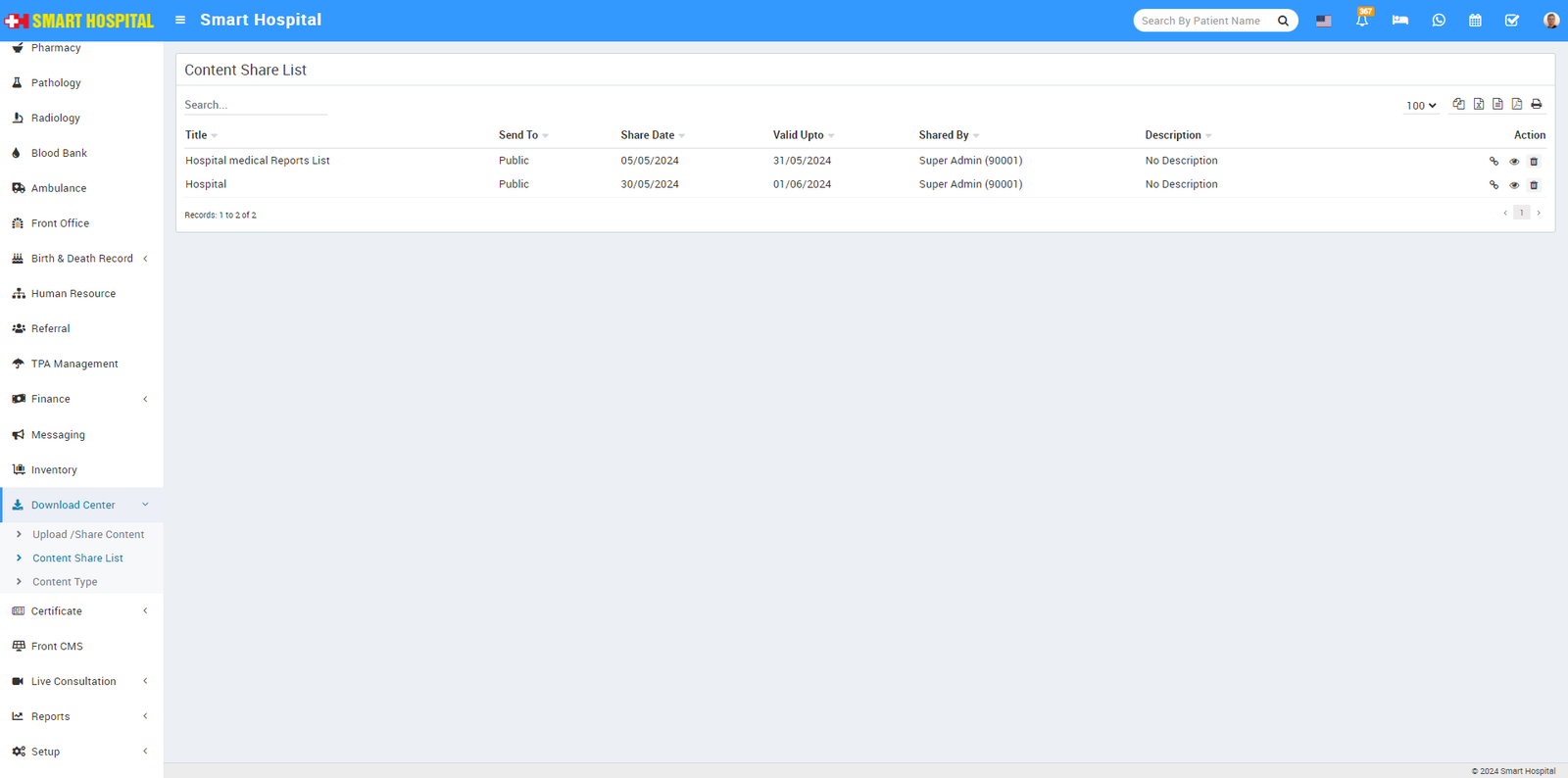
Task: Toggle the sidebar with hamburger icon
Action: pos(180,20)
